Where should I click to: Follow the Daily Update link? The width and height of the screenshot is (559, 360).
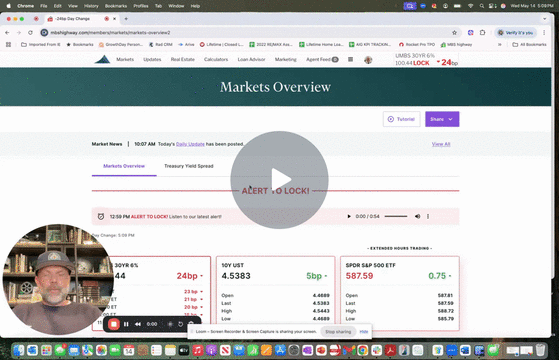pos(190,144)
